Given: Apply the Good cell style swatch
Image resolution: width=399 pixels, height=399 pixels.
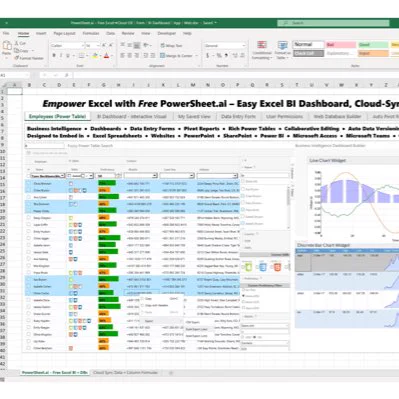Looking at the screenshot, I should pos(373,45).
